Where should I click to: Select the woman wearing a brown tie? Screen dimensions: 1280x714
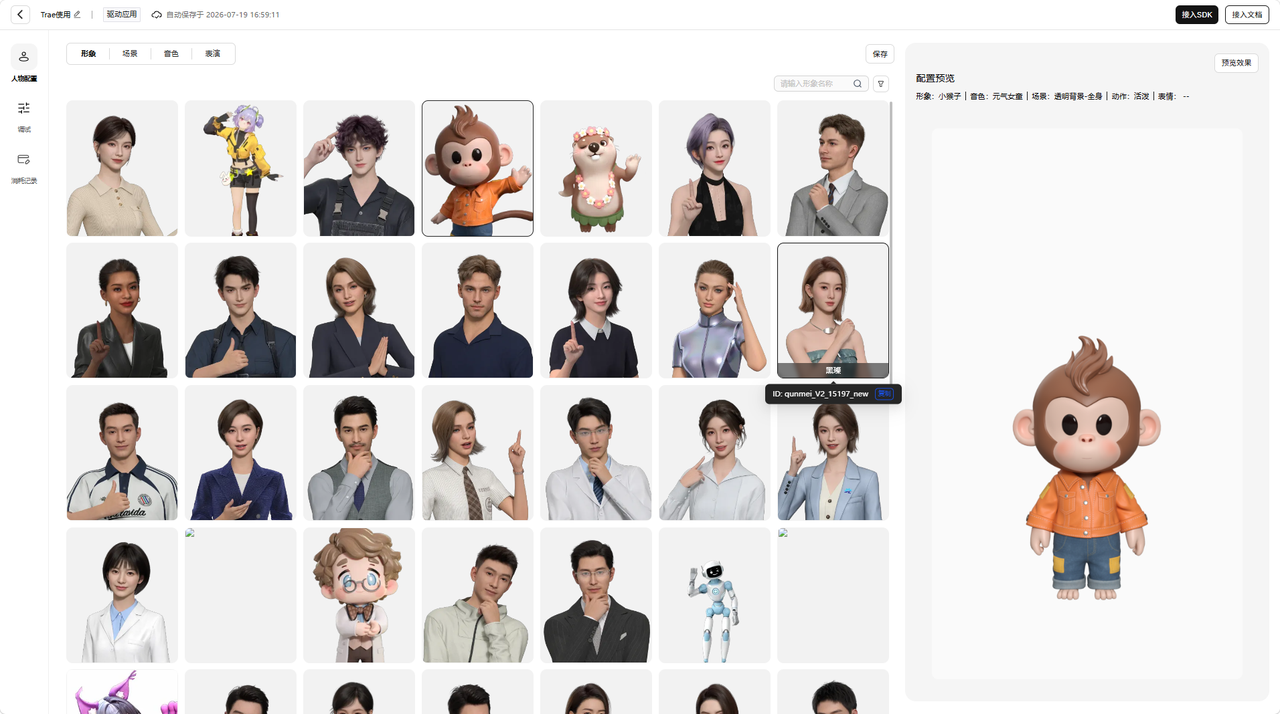click(478, 453)
